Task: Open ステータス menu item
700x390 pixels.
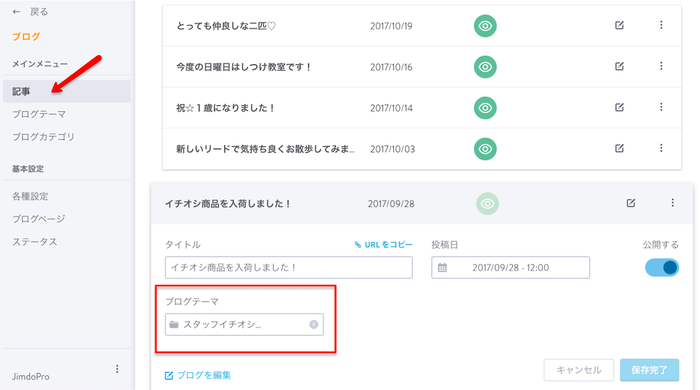Action: [35, 242]
